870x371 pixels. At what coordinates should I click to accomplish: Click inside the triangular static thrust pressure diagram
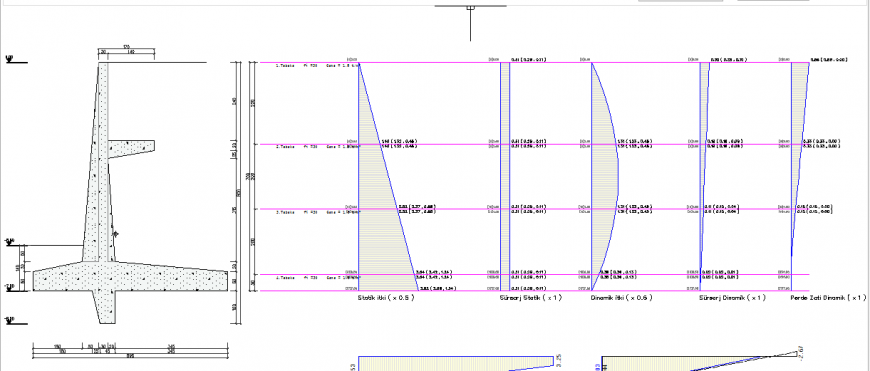(x=378, y=222)
